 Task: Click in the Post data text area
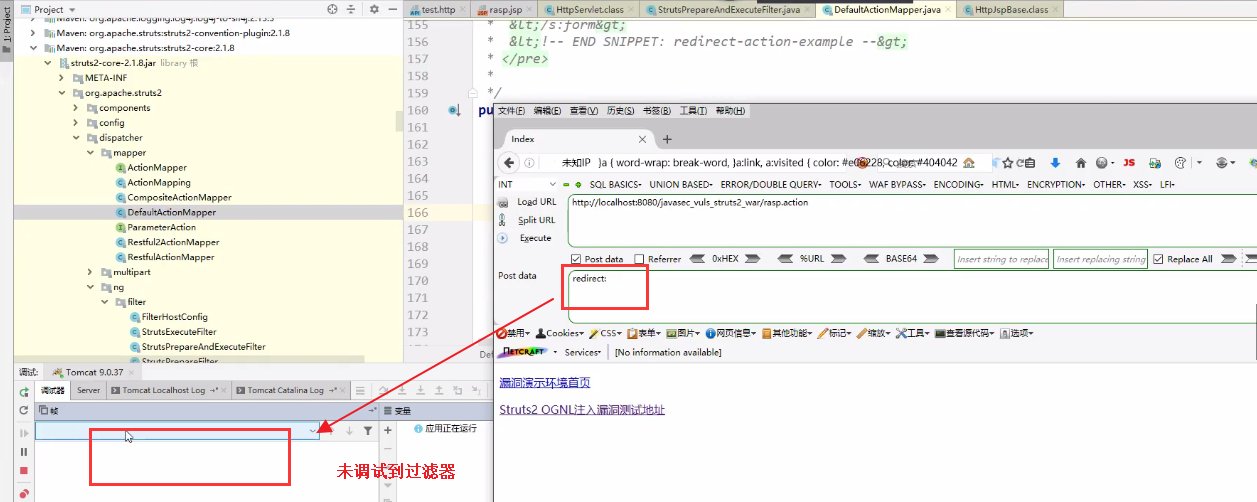900,295
